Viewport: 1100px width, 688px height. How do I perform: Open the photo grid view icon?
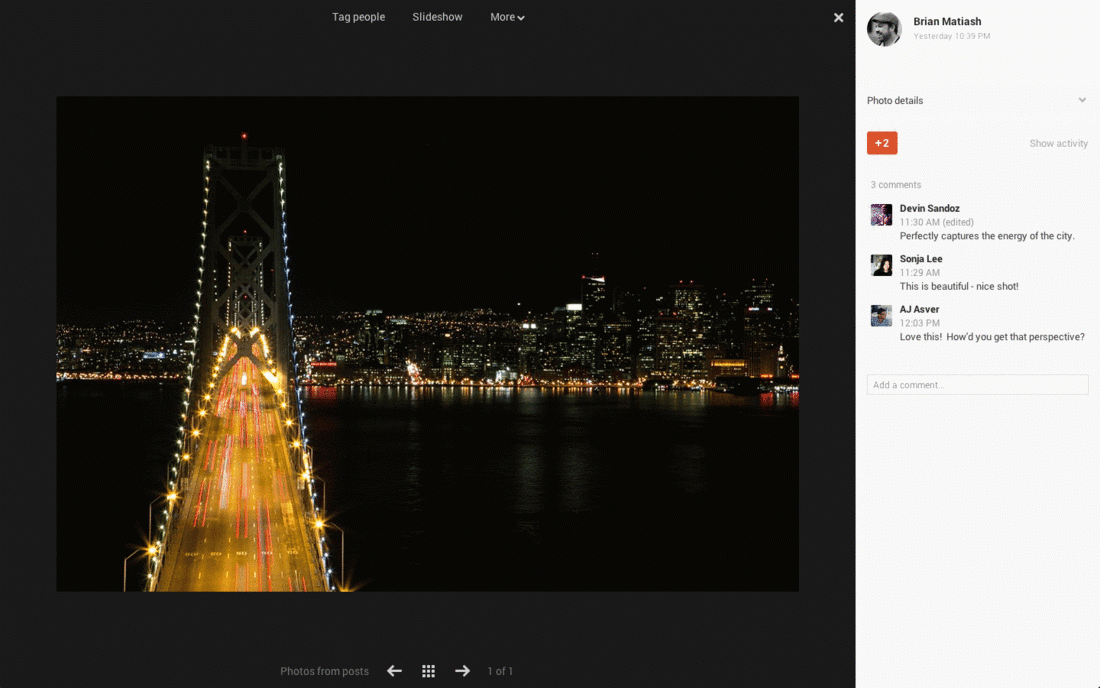[x=428, y=671]
